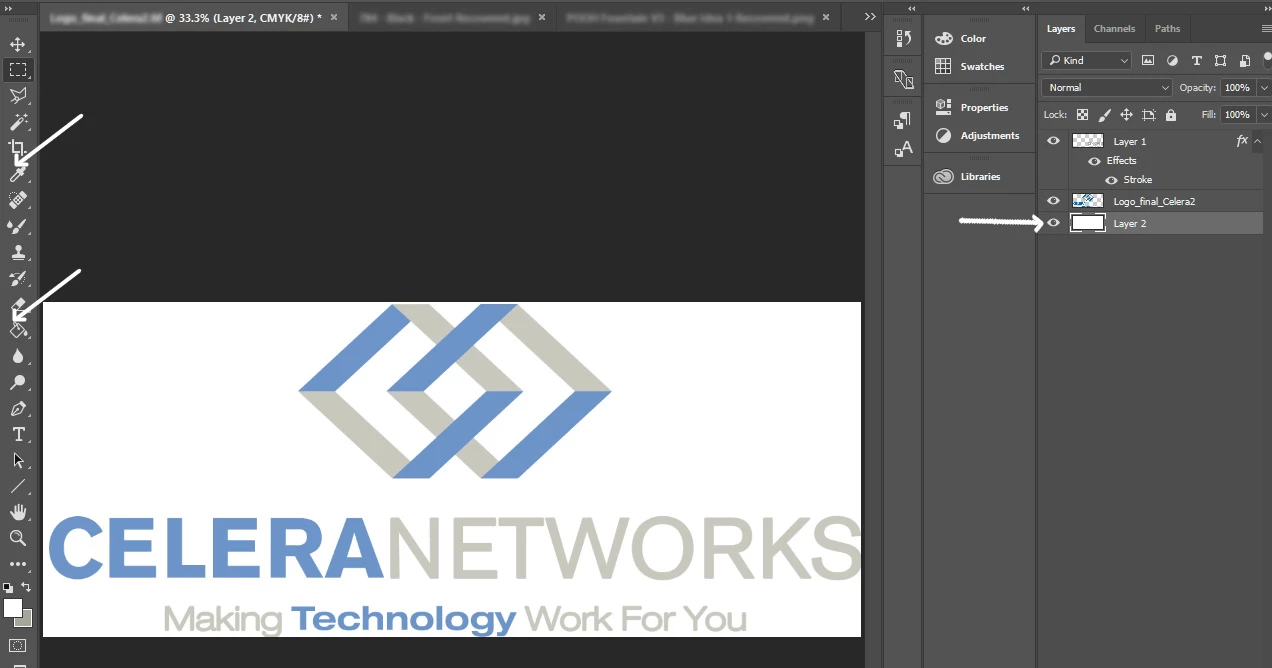This screenshot has height=668, width=1272.
Task: Open the Libraries panel
Action: (967, 177)
